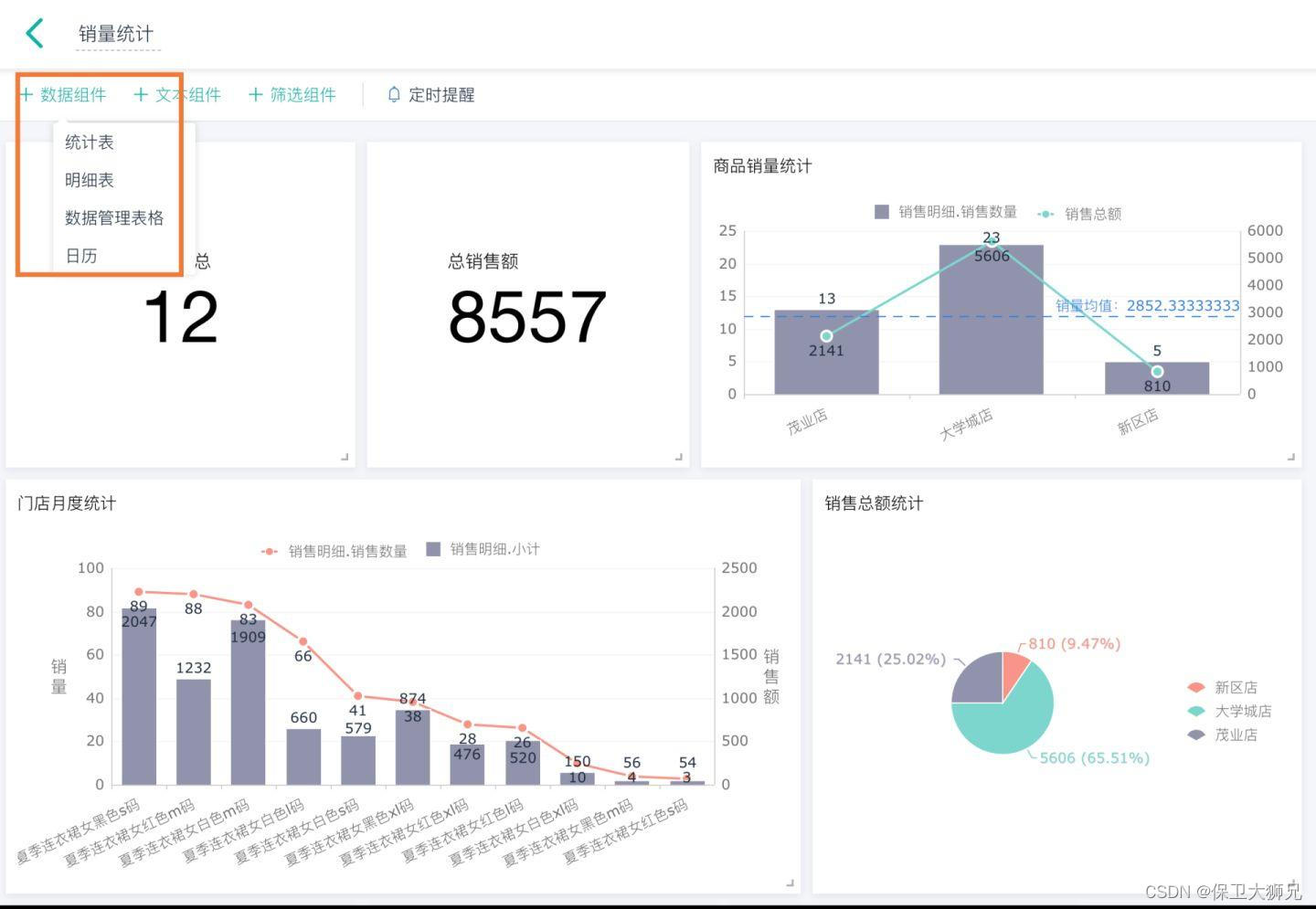Viewport: 1316px width, 909px height.
Task: Click the 销量均值: 2852.33333333 average label
Action: 1148,305
